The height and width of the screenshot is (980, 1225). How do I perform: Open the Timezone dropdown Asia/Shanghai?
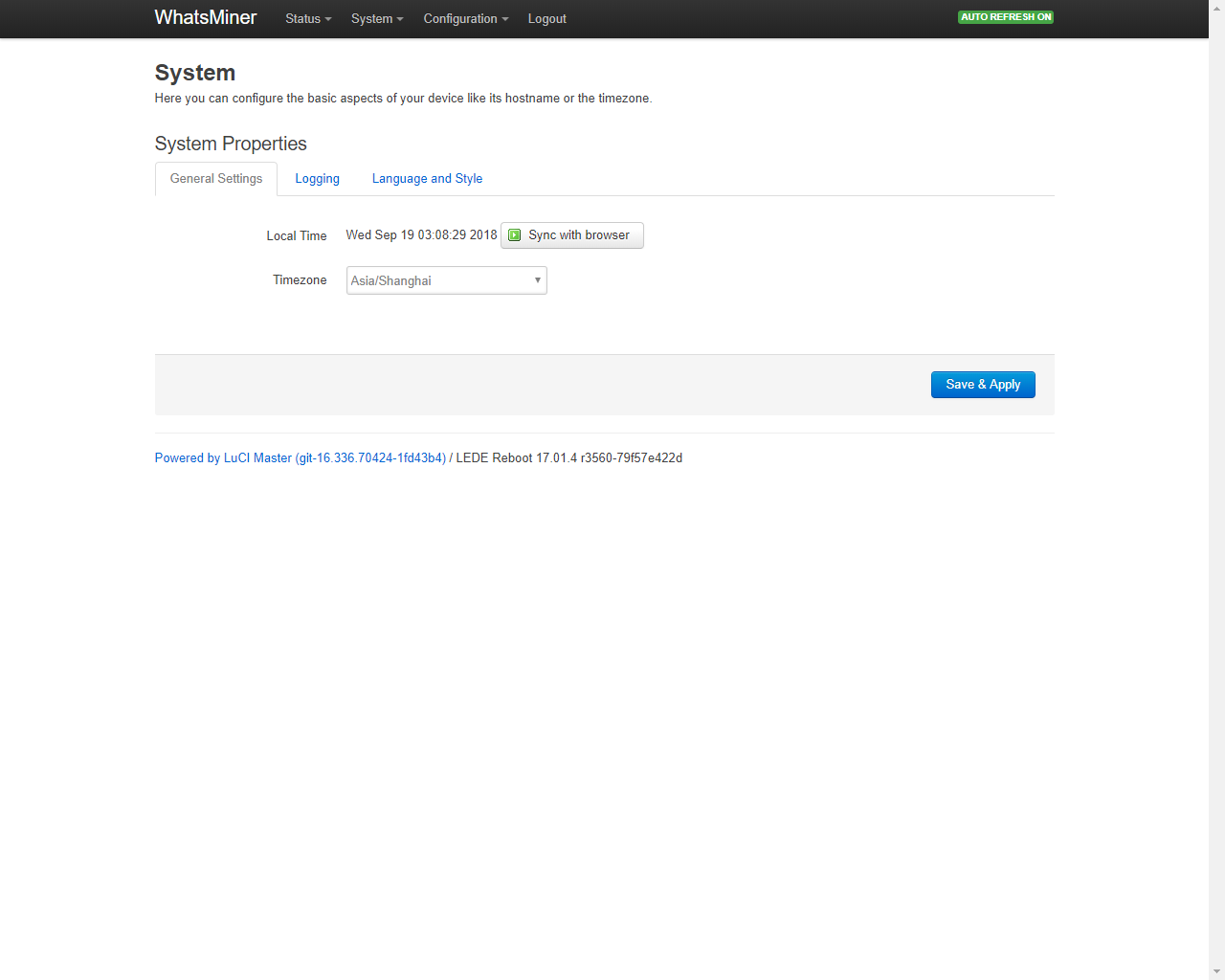tap(447, 280)
